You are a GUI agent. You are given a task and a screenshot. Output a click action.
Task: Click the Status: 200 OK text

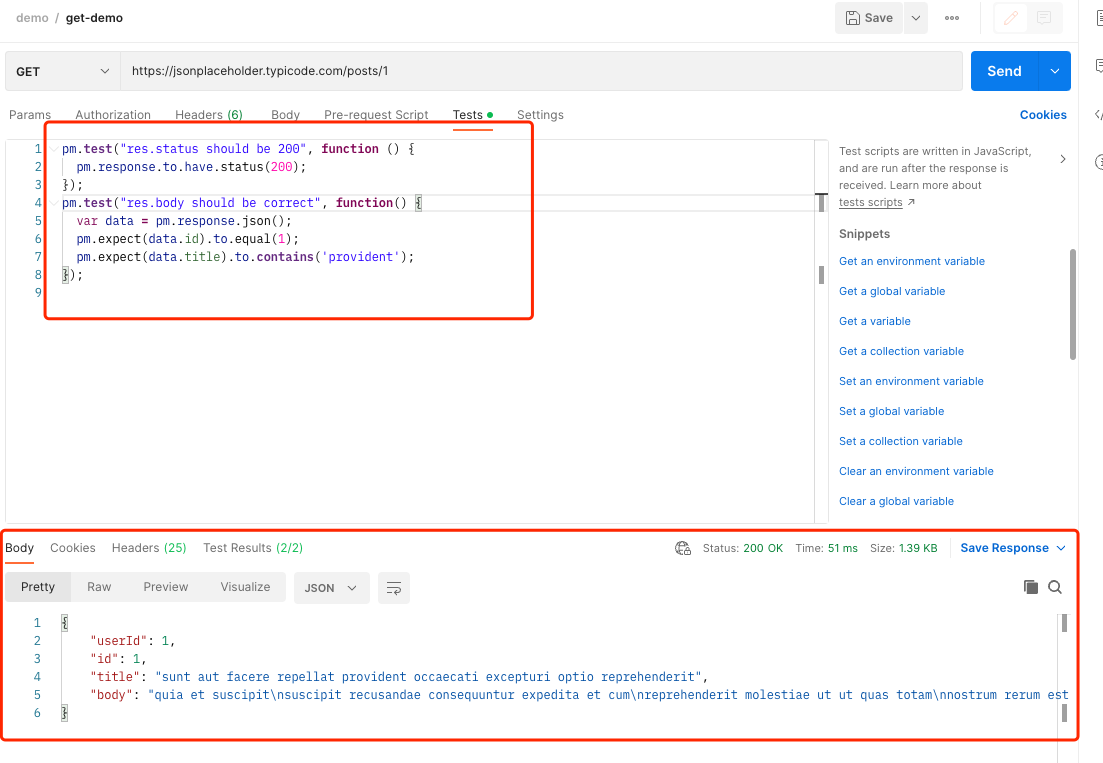tap(743, 548)
